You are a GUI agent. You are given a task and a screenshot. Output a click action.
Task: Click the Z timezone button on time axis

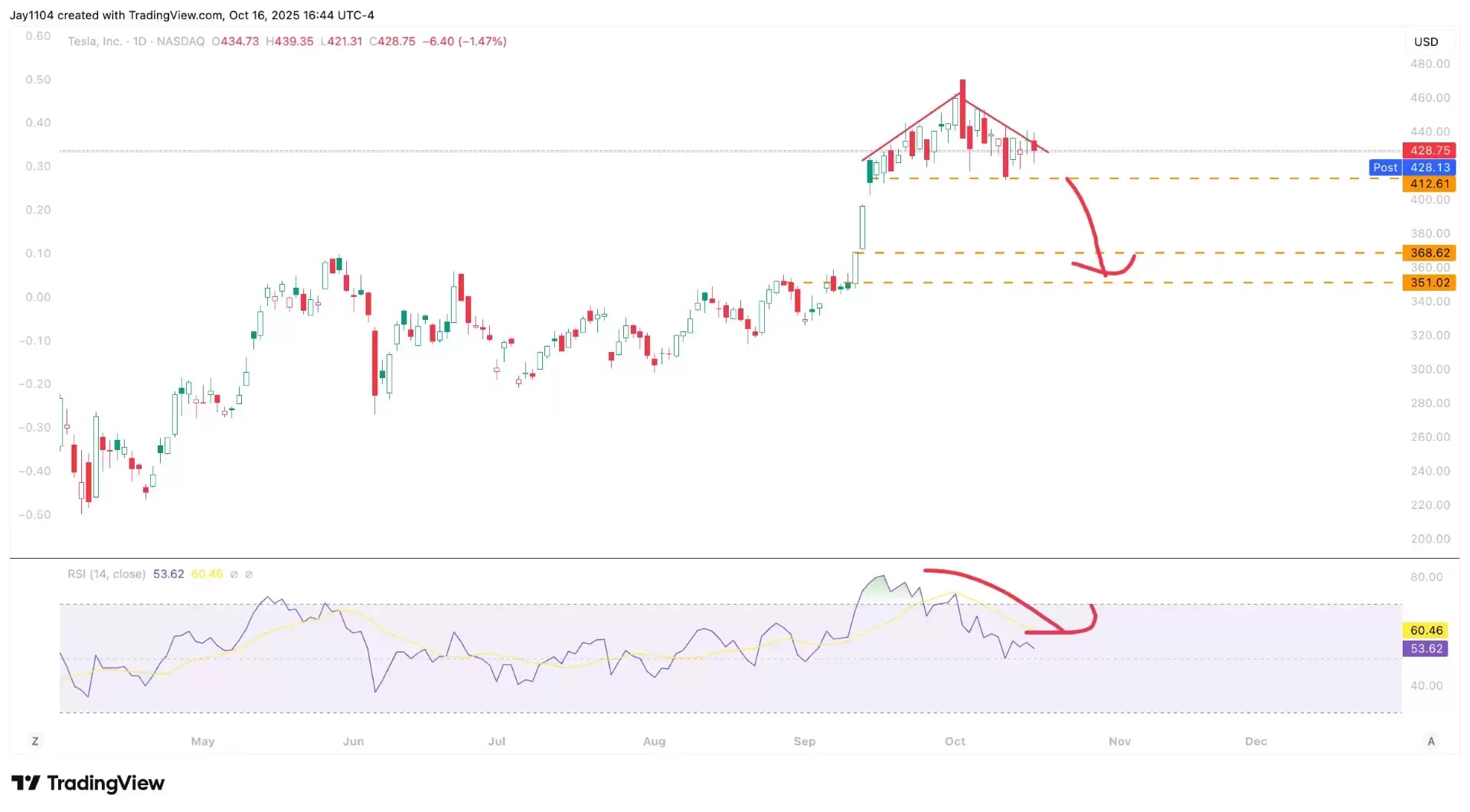point(34,741)
